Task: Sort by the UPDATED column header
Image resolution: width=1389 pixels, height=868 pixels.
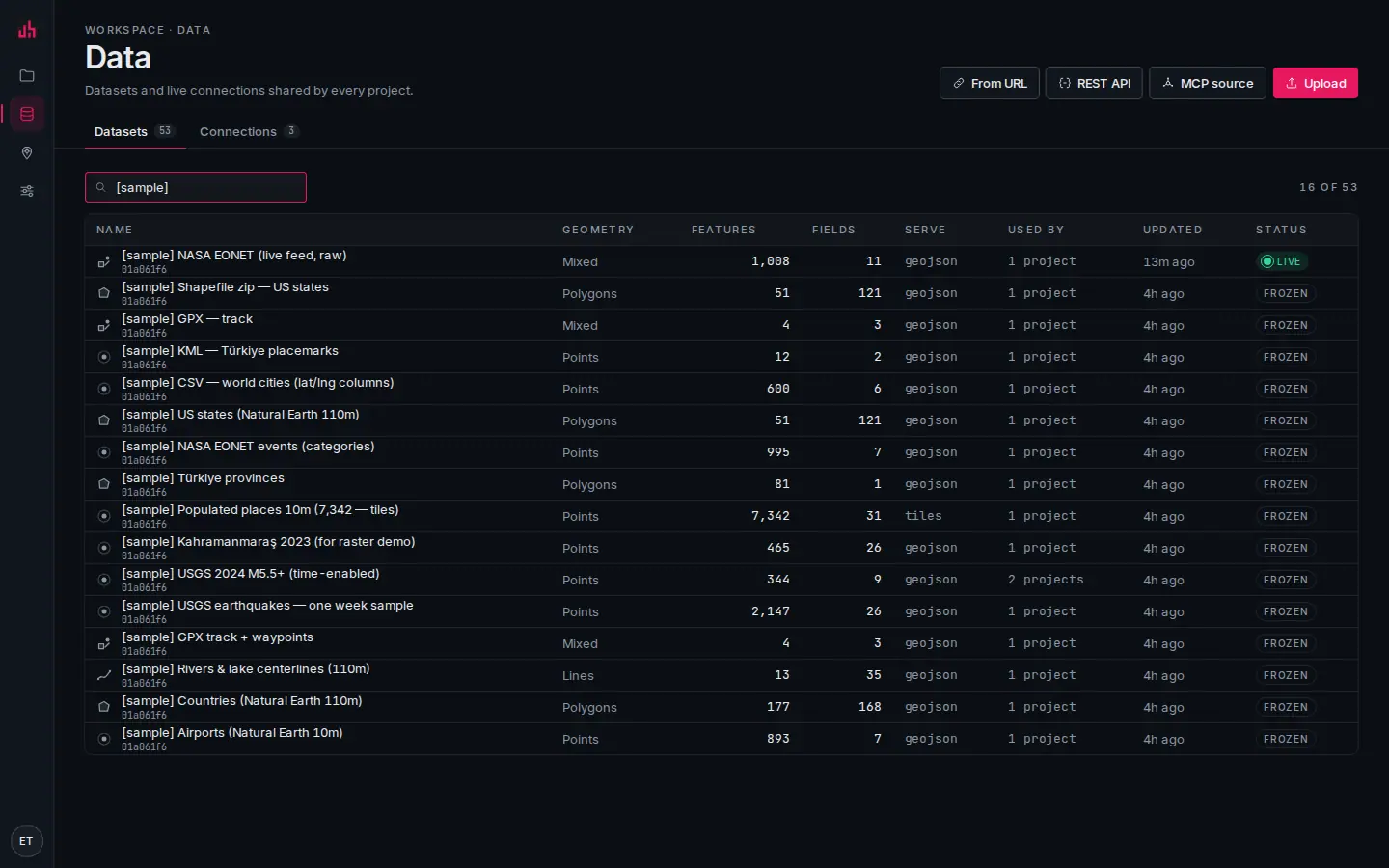Action: click(x=1172, y=230)
